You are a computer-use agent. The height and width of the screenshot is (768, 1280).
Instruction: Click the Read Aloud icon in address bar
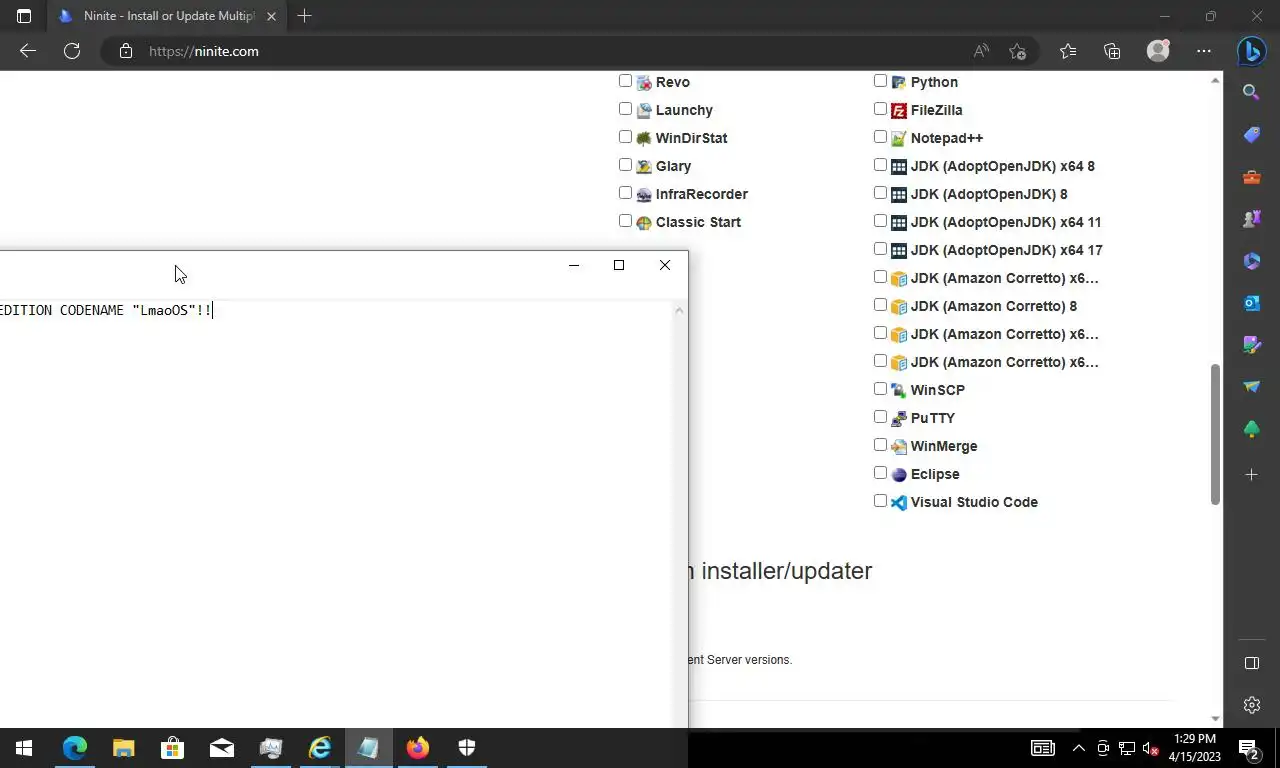tap(981, 51)
